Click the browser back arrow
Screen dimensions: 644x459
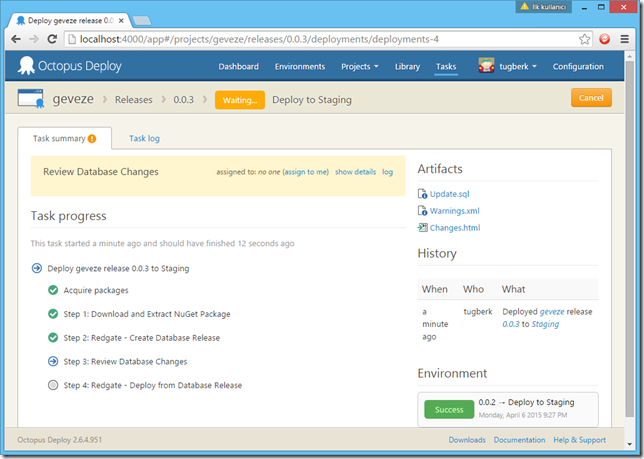(16, 39)
